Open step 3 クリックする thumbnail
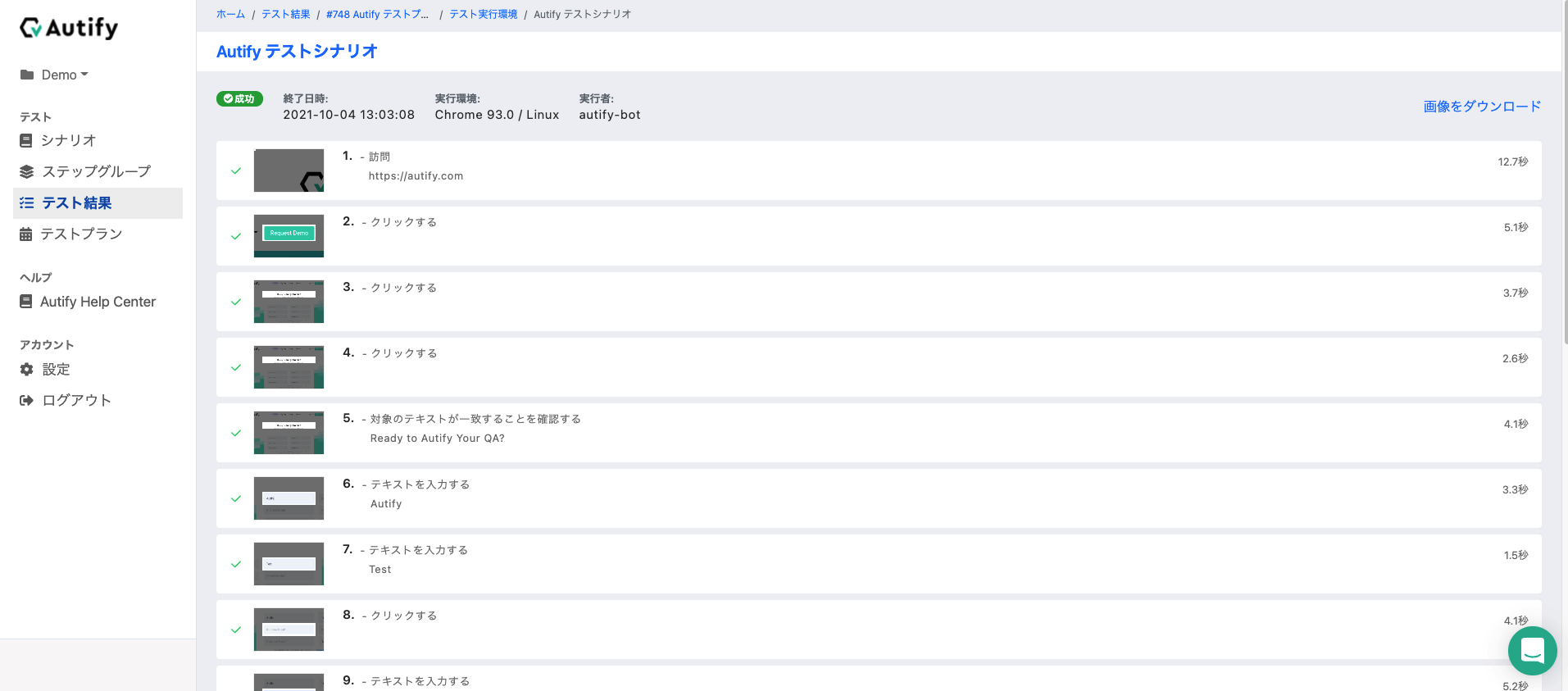 tap(289, 302)
